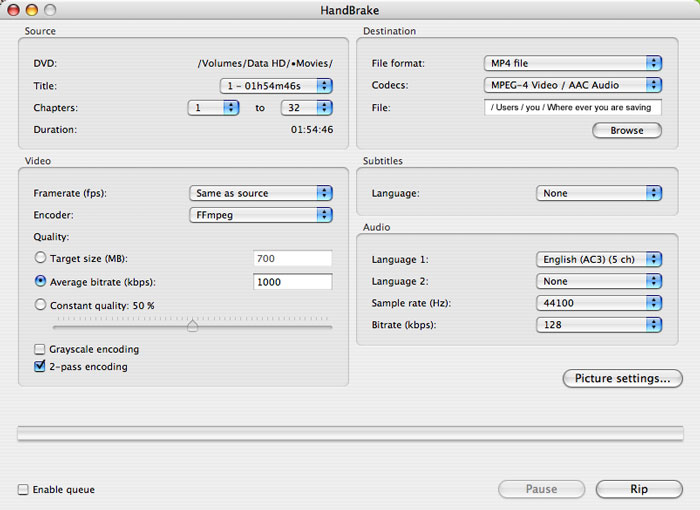The height and width of the screenshot is (510, 700).
Task: Open the Framerate dropdown (Same as source)
Action: click(261, 193)
